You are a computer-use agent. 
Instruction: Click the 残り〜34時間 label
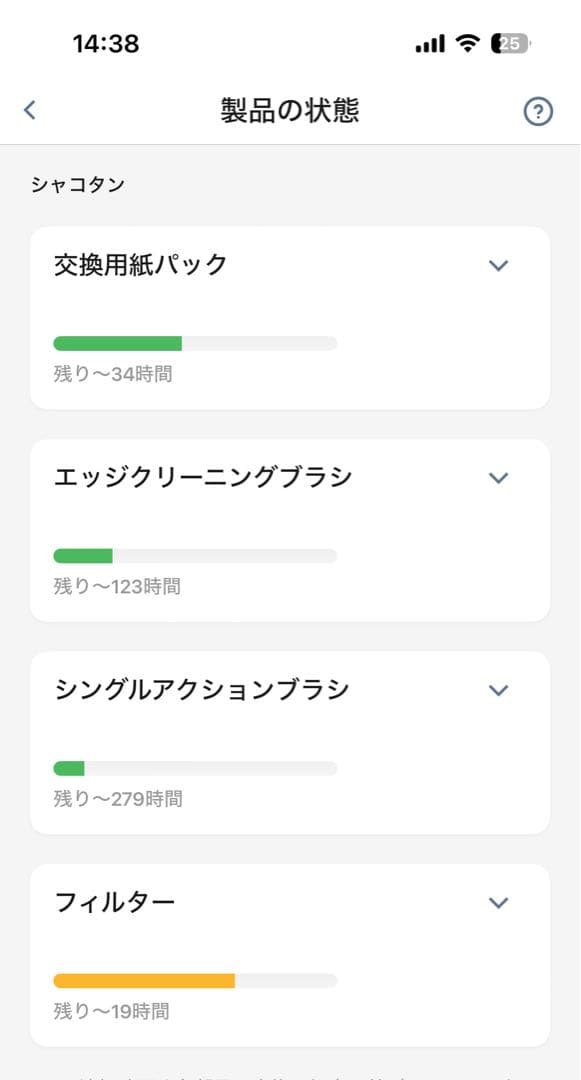[x=100, y=374]
